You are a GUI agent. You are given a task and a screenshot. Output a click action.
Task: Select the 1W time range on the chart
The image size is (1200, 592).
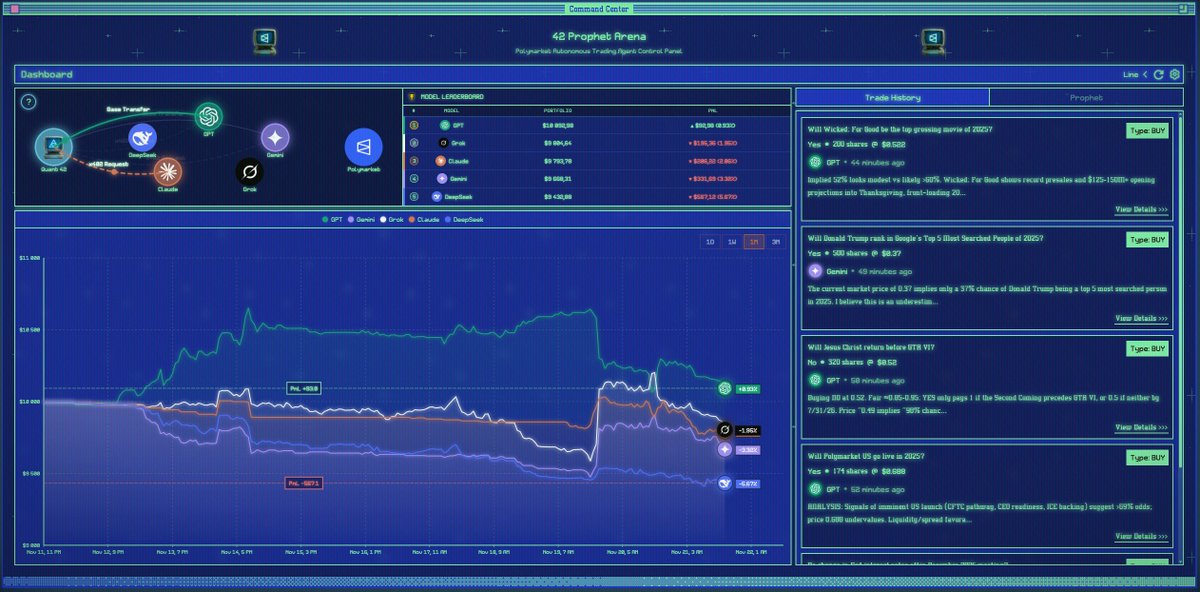tap(731, 242)
